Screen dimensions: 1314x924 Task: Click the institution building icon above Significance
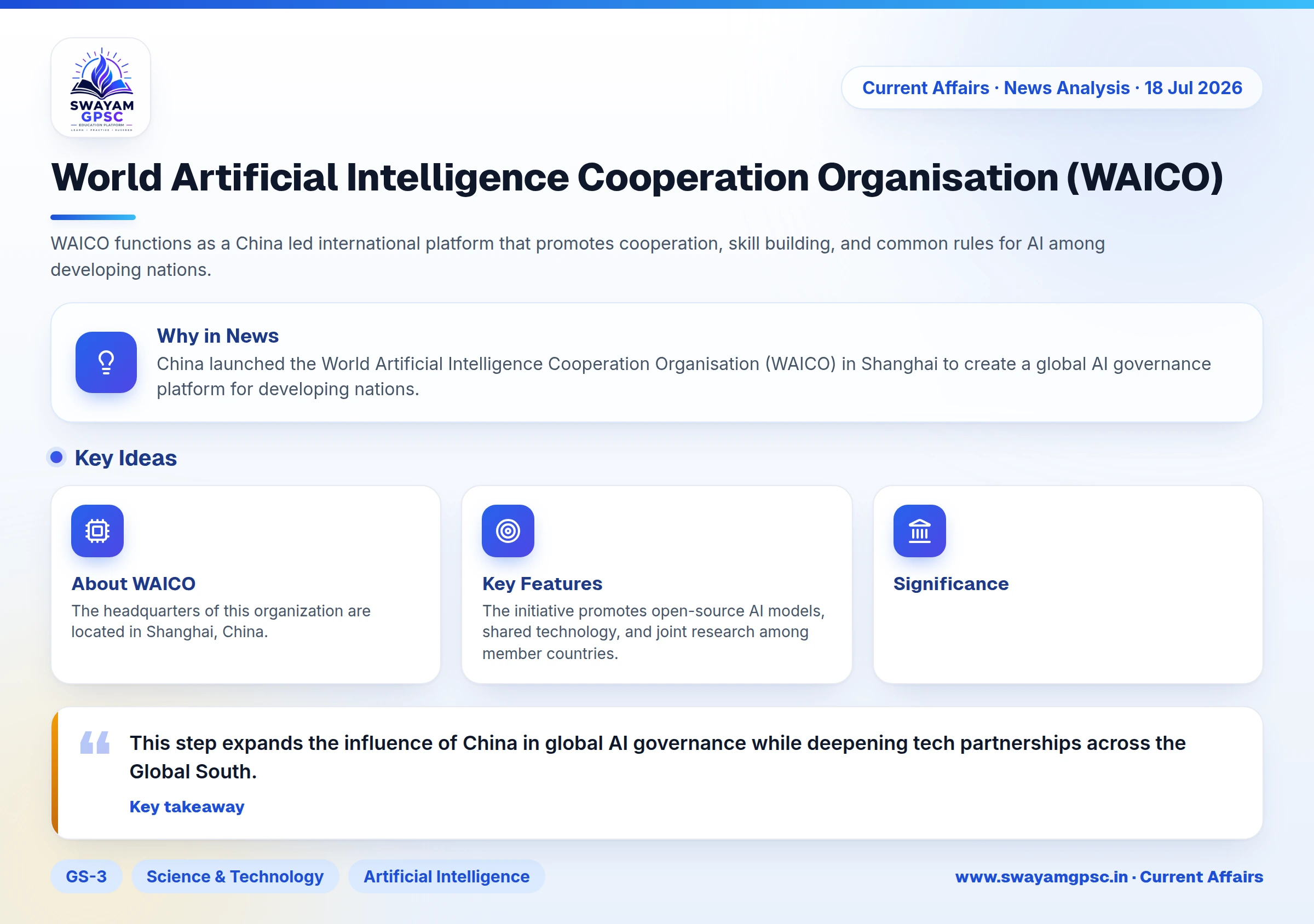click(x=920, y=531)
